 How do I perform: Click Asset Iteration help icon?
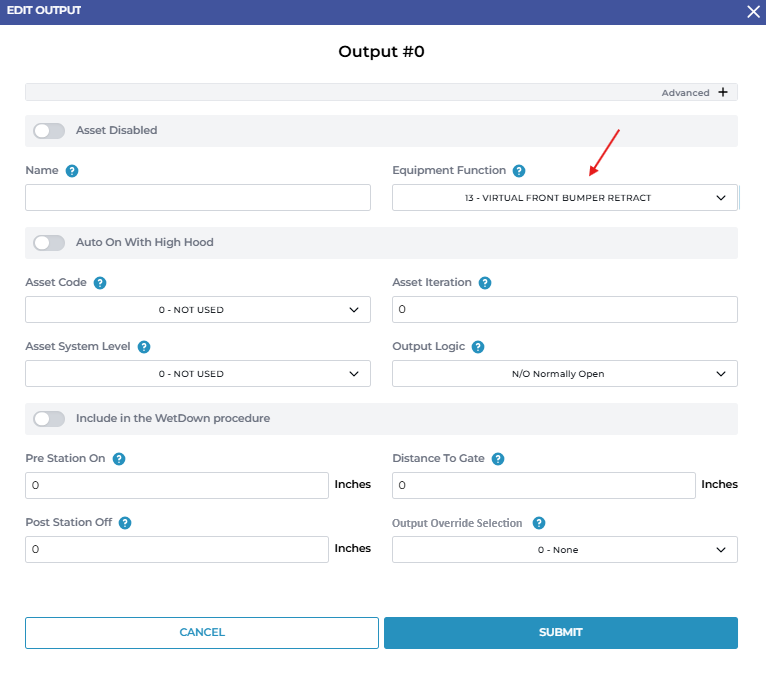485,283
